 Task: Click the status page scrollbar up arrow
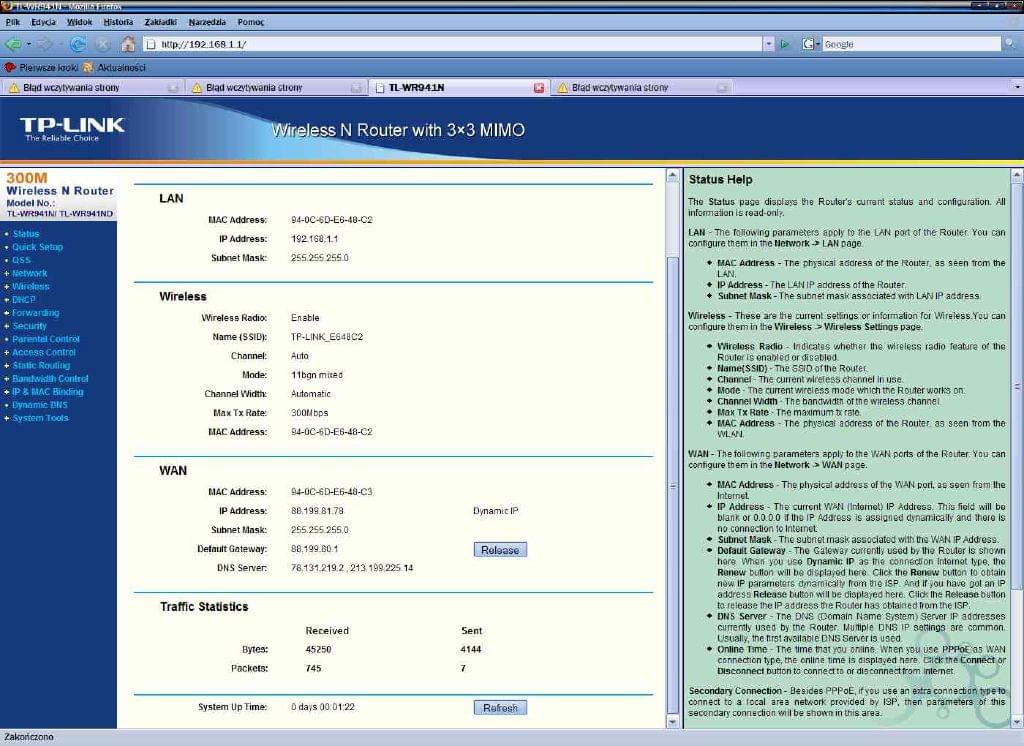[673, 176]
